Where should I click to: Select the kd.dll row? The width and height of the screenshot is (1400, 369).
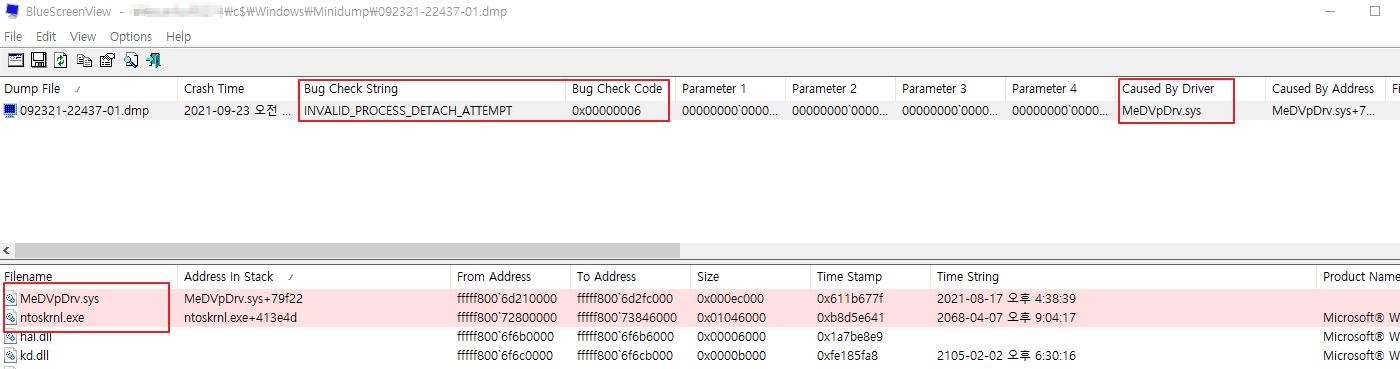click(700, 356)
